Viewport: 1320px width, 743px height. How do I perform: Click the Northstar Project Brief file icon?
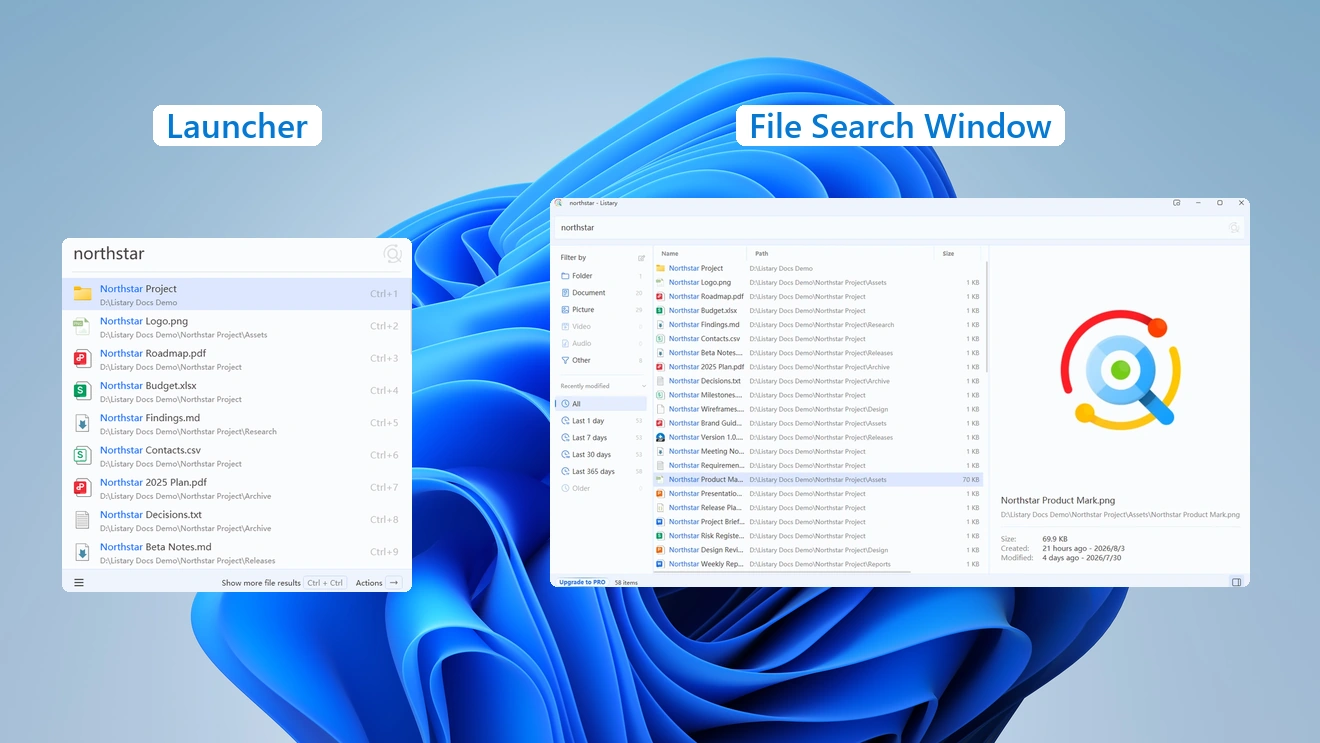[660, 522]
